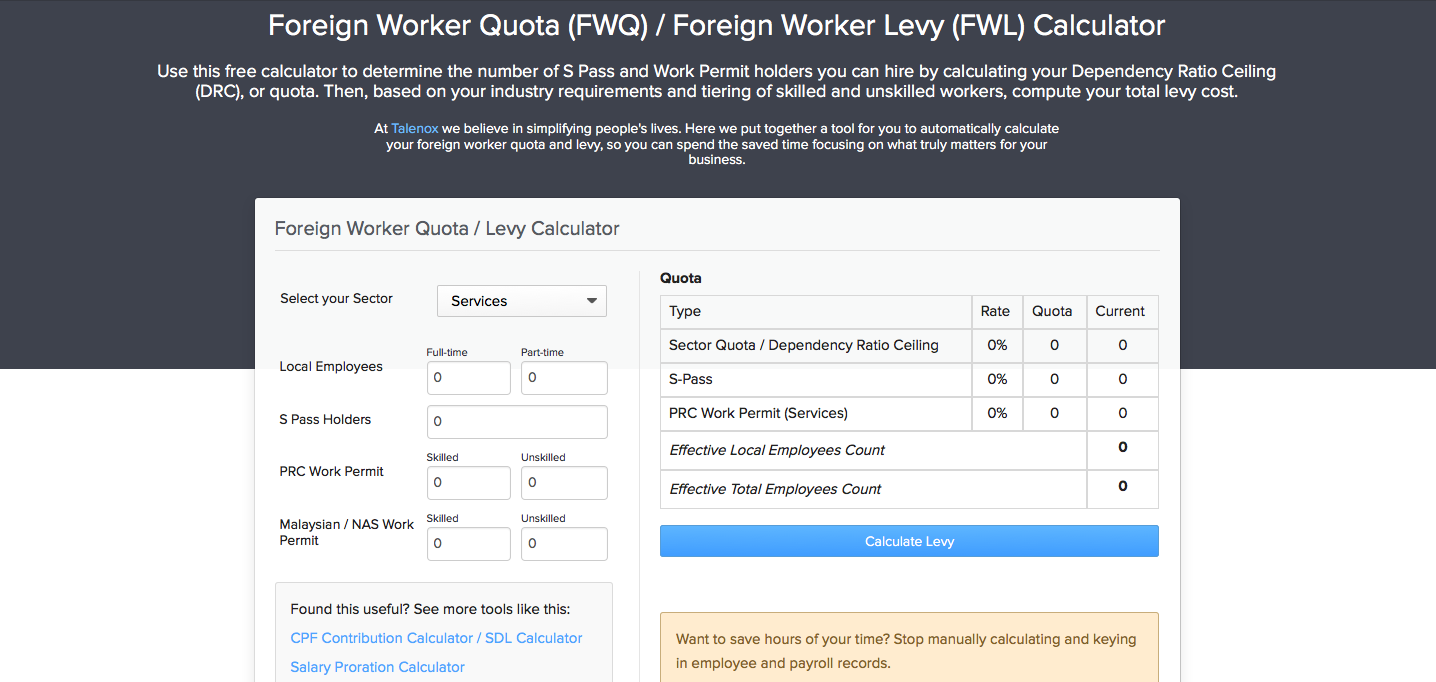Click the Skilled PRC Work Permit field

point(468,482)
